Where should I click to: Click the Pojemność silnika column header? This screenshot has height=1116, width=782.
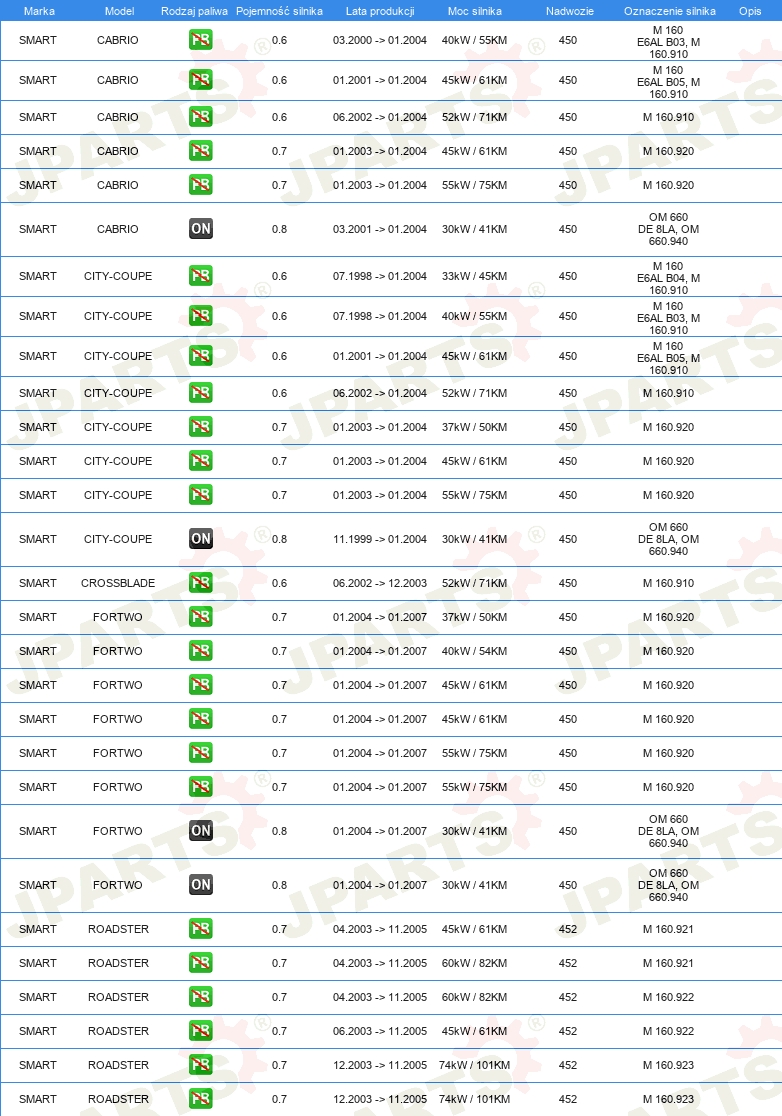pos(279,11)
